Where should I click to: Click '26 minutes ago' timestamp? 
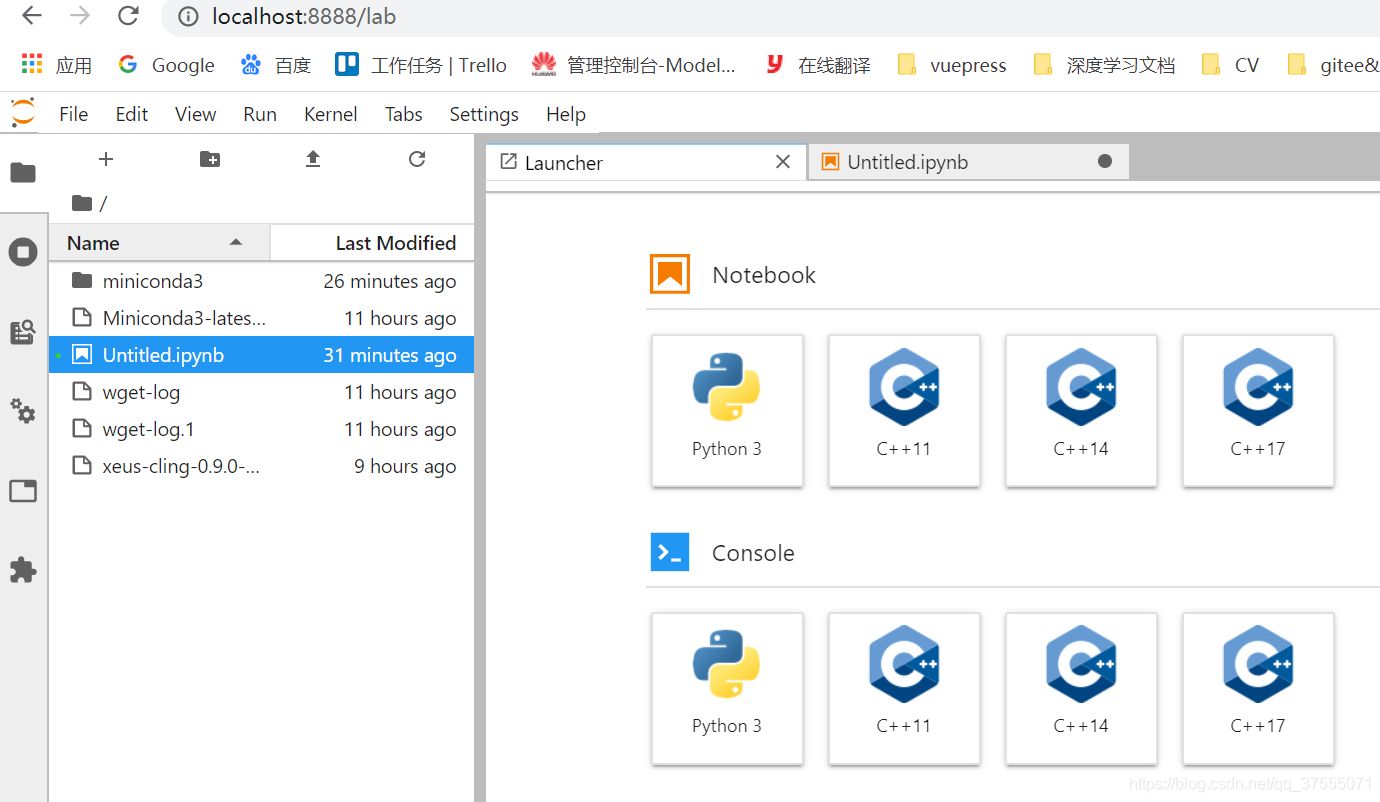(390, 281)
